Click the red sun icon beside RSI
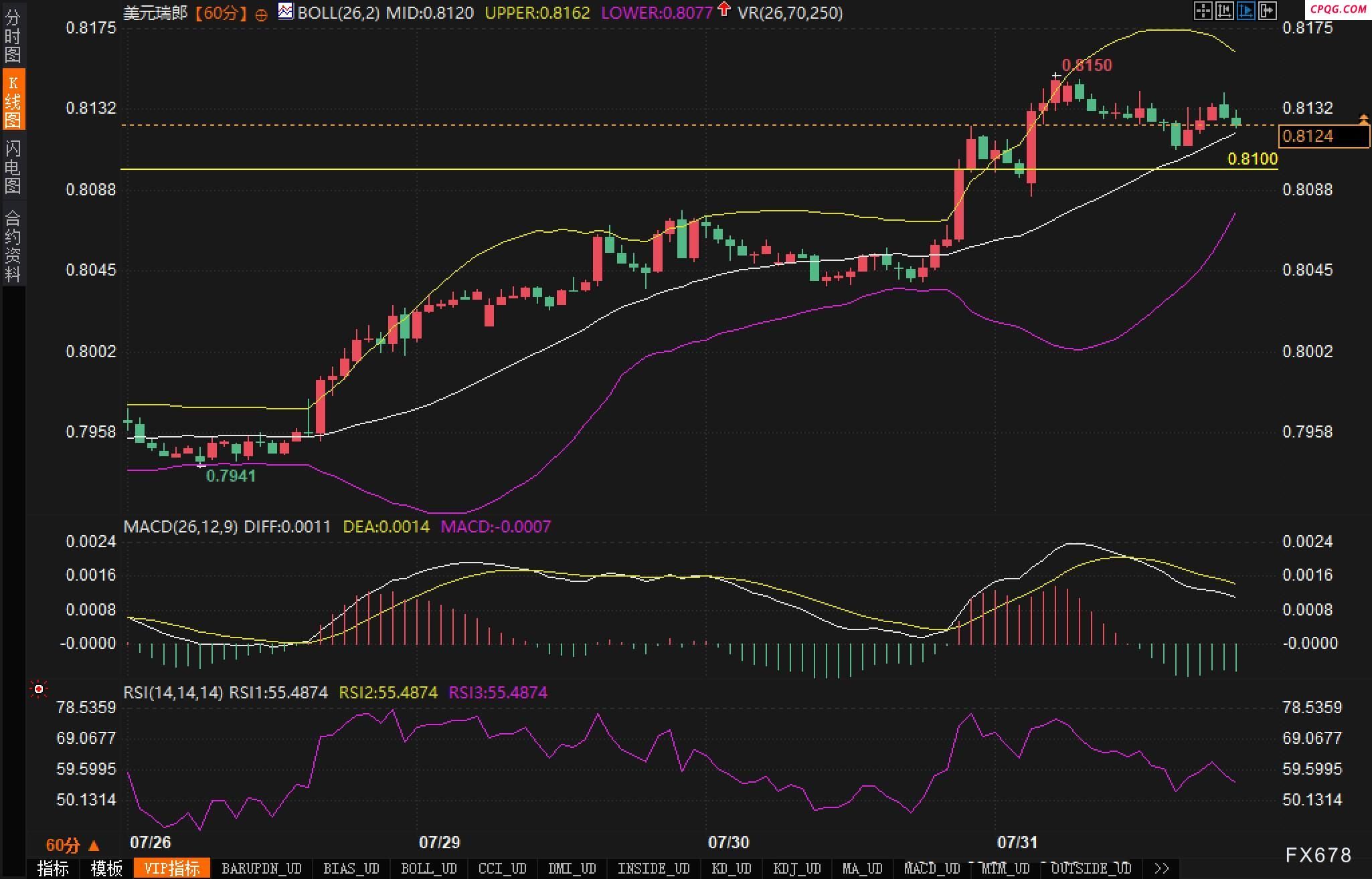This screenshot has height=879, width=1372. click(39, 689)
